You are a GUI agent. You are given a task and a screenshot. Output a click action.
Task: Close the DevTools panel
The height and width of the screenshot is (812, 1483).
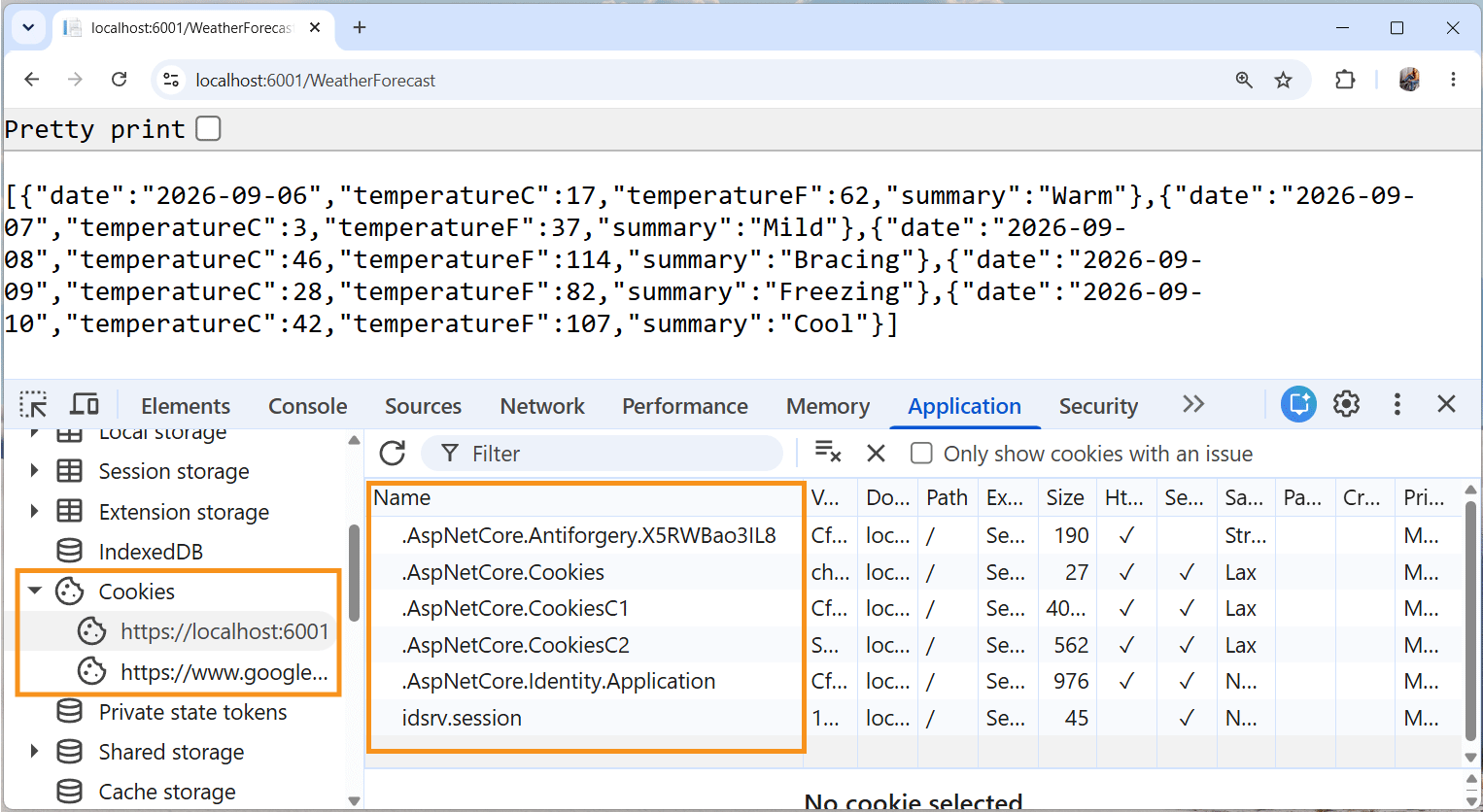point(1446,404)
